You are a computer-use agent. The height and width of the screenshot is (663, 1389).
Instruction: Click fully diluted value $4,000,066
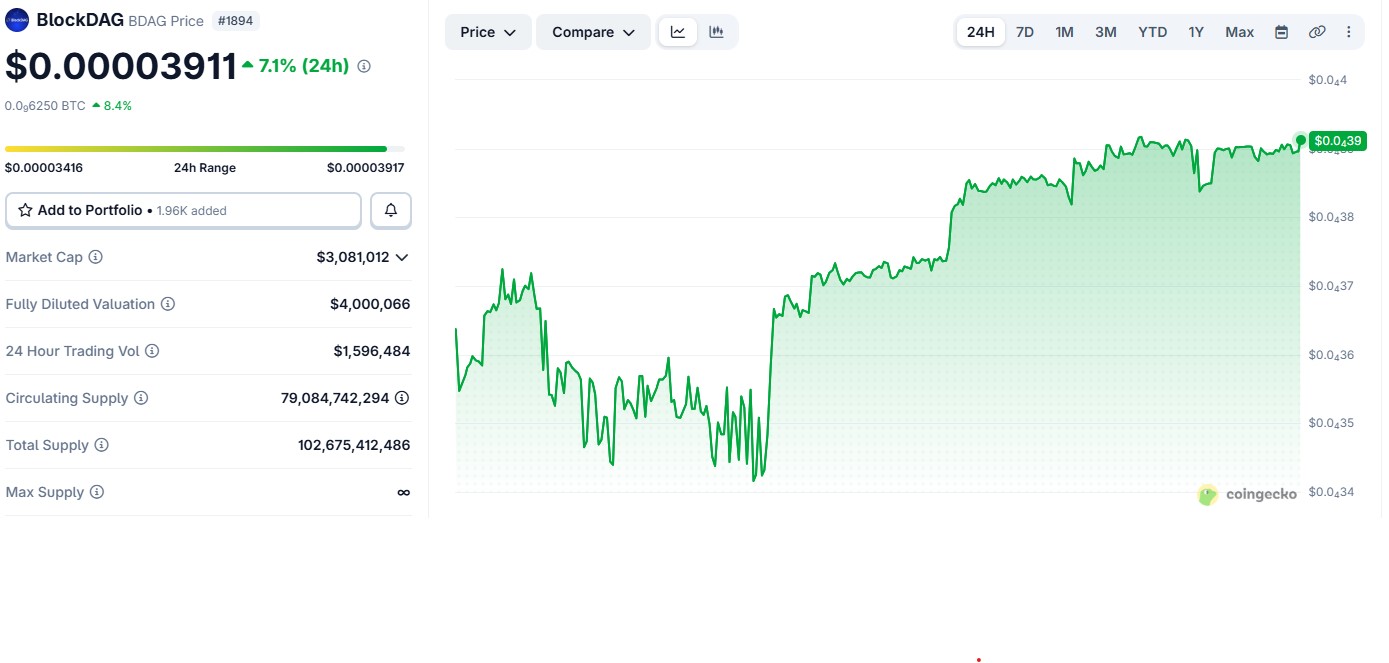click(370, 304)
